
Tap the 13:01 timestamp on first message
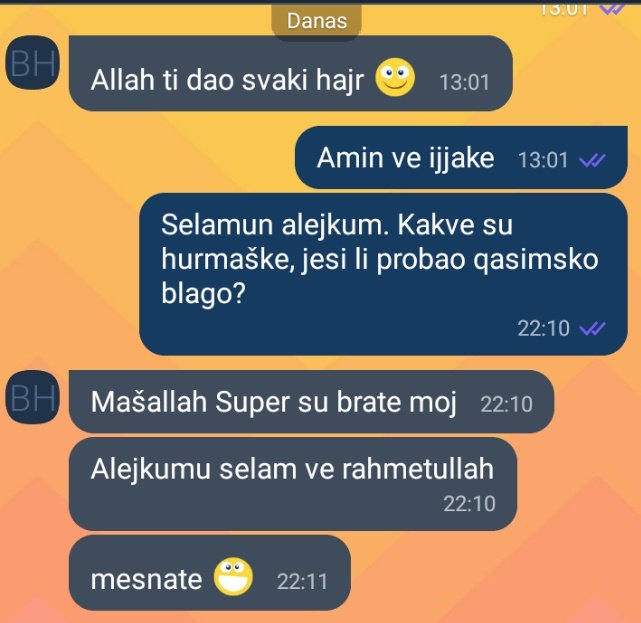[464, 82]
